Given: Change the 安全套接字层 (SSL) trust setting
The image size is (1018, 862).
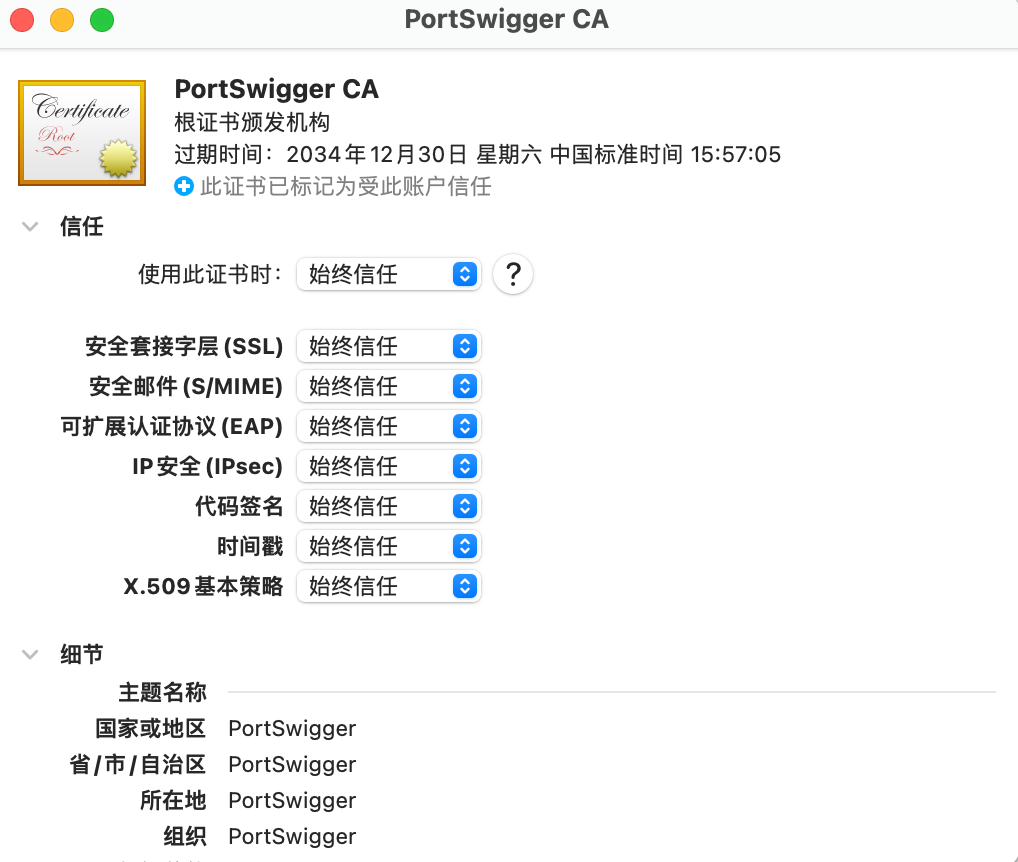Looking at the screenshot, I should click(x=388, y=346).
